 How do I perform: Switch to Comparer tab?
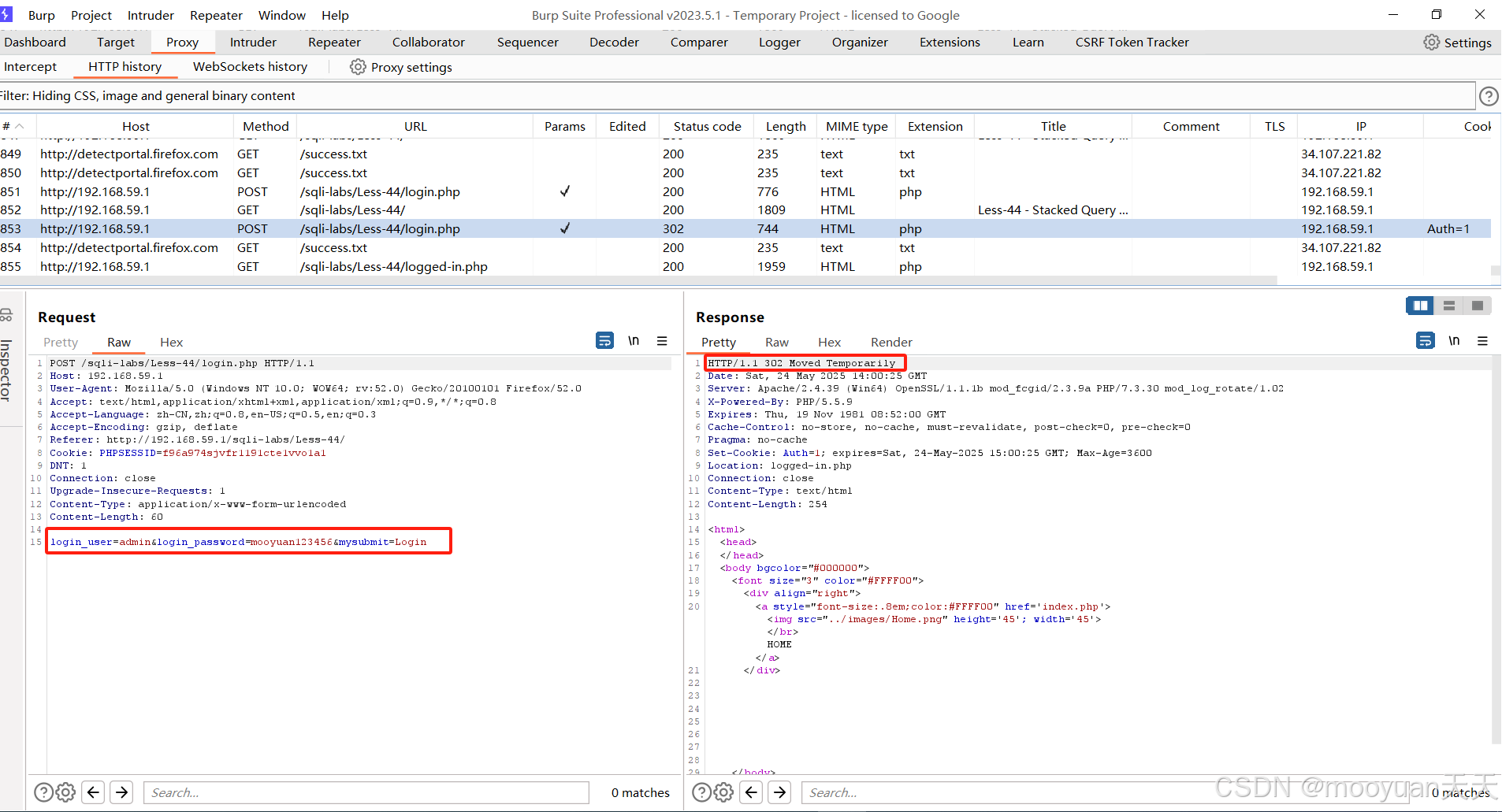click(699, 43)
